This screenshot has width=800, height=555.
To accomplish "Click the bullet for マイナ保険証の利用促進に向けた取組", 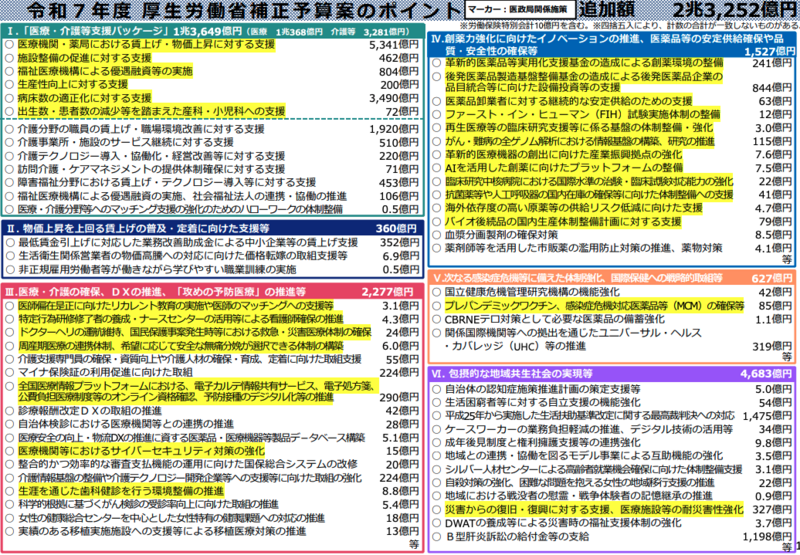I will pos(11,370).
